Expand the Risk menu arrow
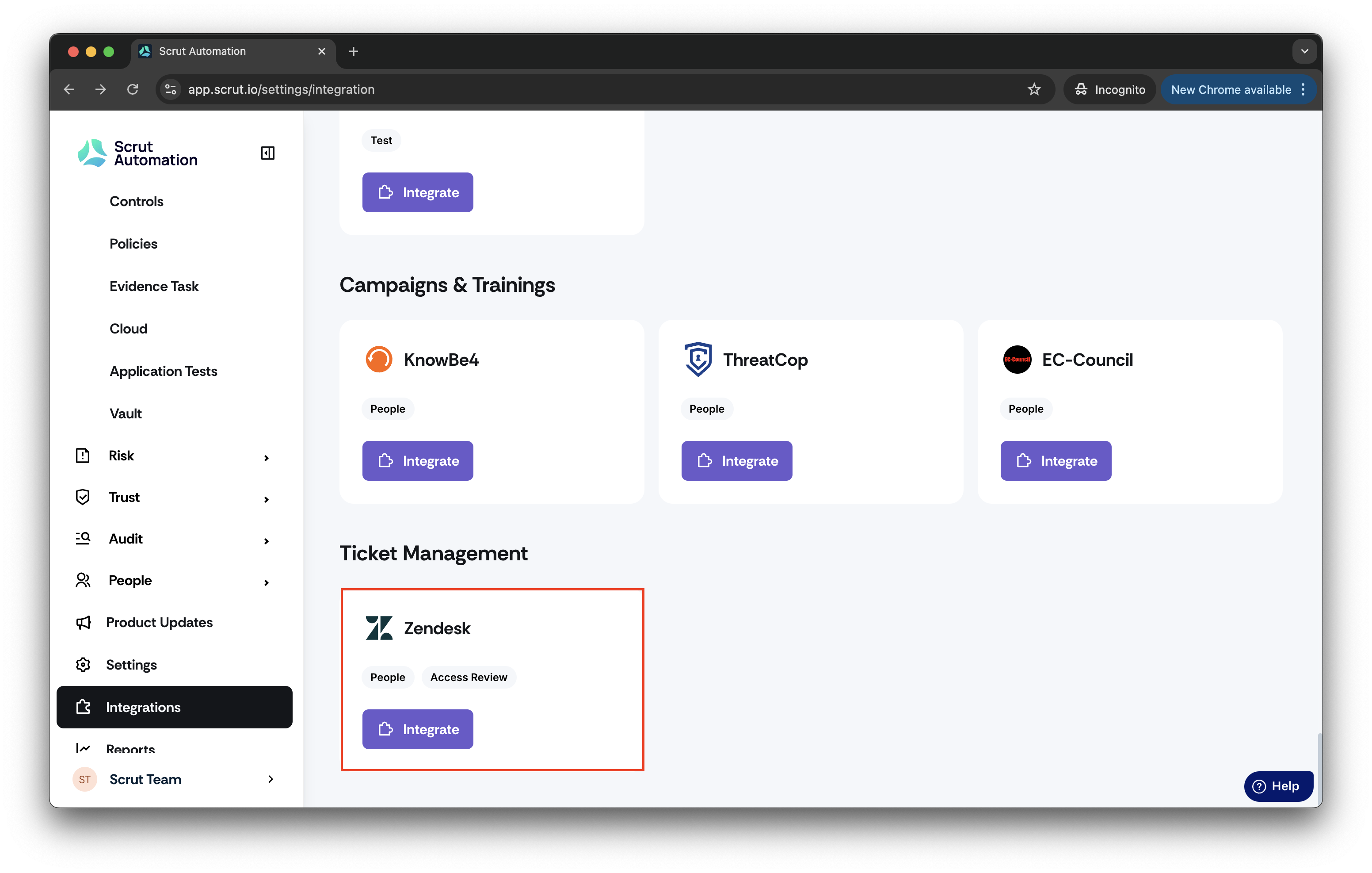The width and height of the screenshot is (1372, 873). coord(266,457)
